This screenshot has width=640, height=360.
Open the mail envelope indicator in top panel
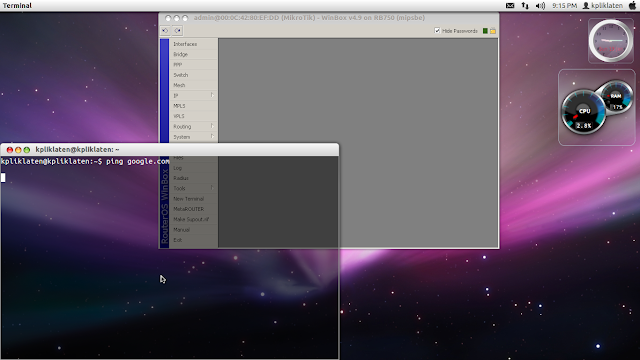click(x=510, y=5)
